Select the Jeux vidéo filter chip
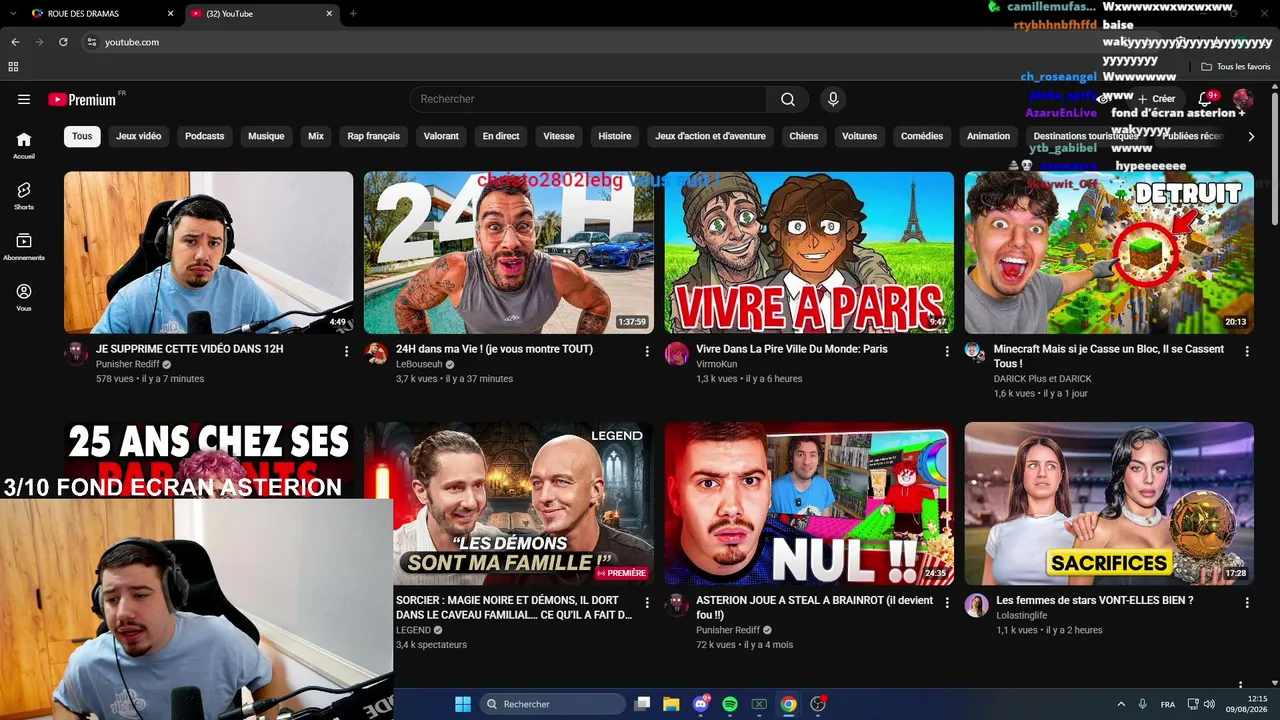 [138, 136]
